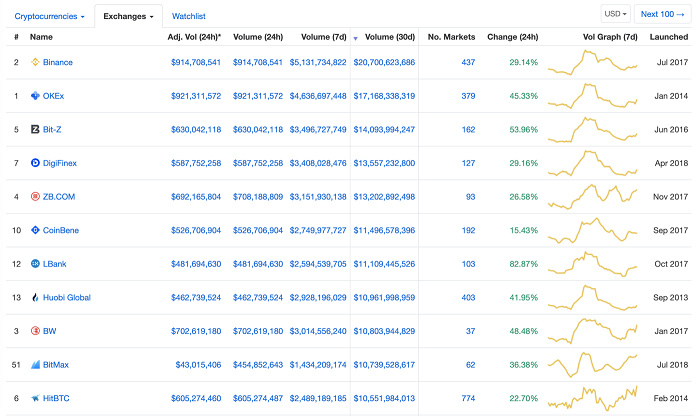Click the Huobi Global flame icon
Image resolution: width=700 pixels, height=416 pixels.
coord(35,298)
